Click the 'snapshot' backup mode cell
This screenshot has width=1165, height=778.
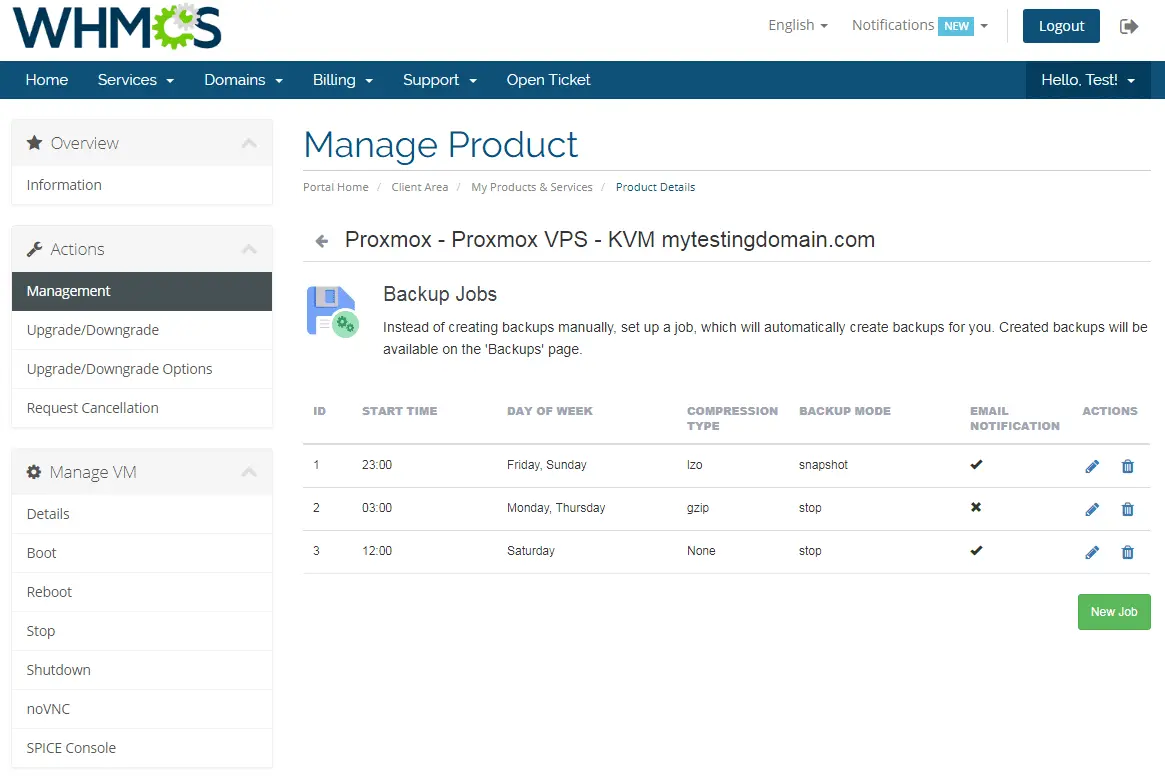click(823, 465)
